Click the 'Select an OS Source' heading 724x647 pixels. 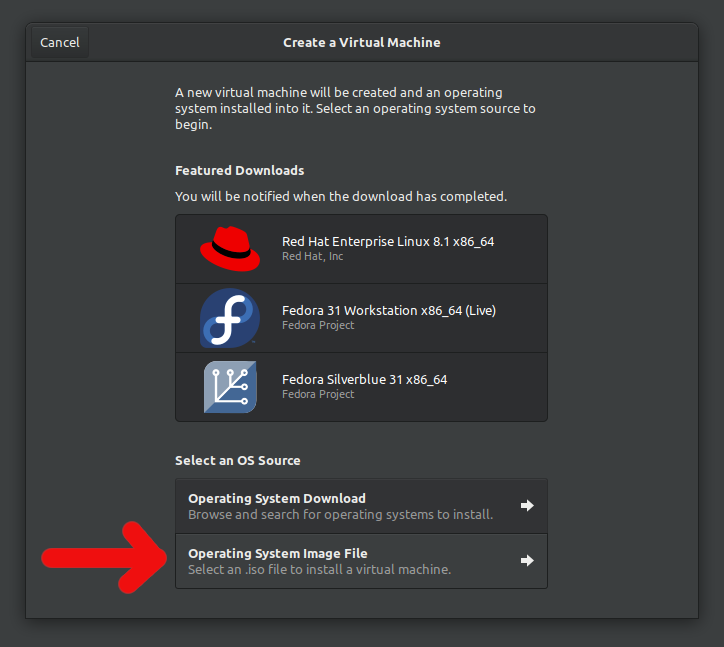click(237, 461)
